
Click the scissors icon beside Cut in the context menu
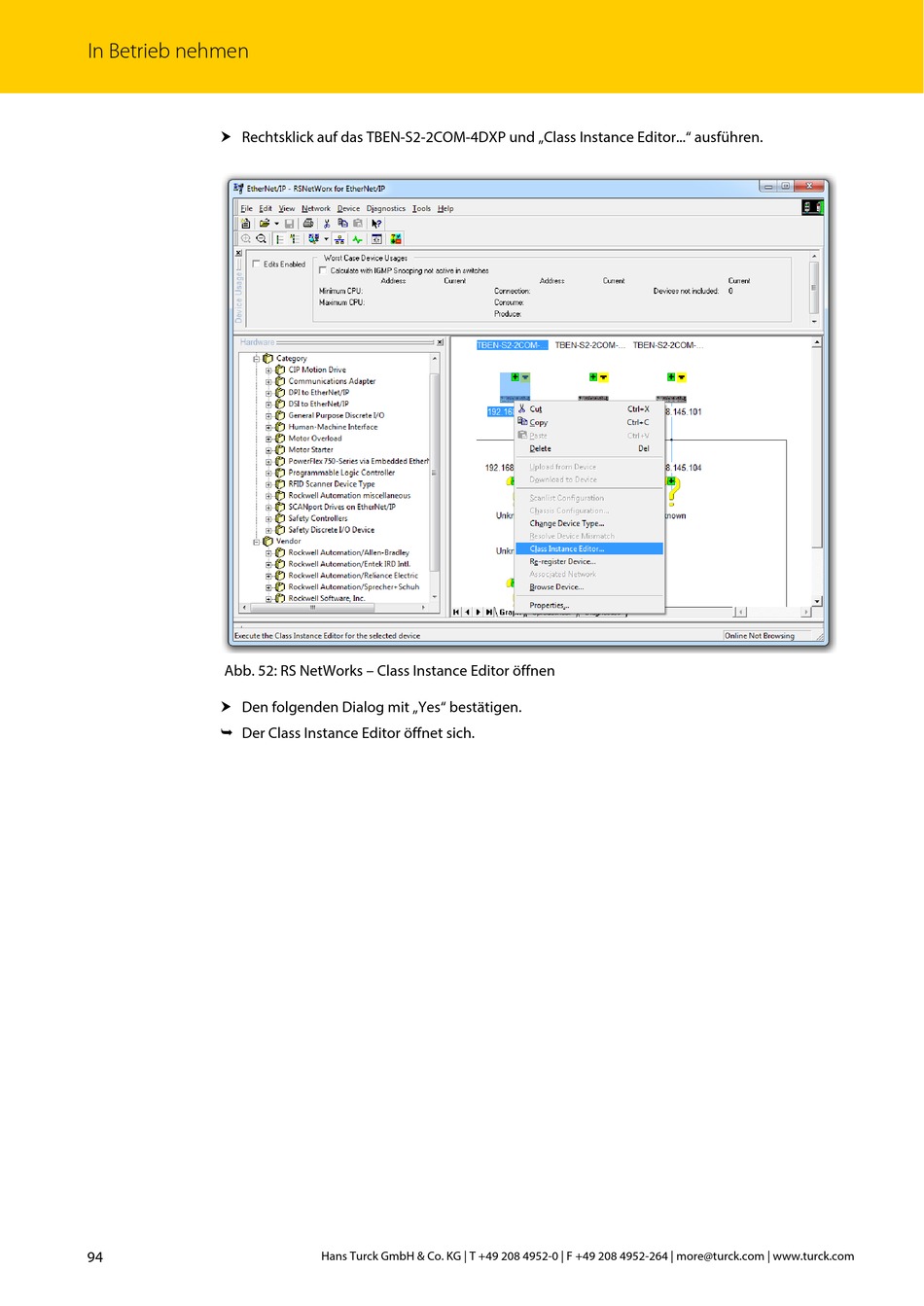(x=522, y=409)
